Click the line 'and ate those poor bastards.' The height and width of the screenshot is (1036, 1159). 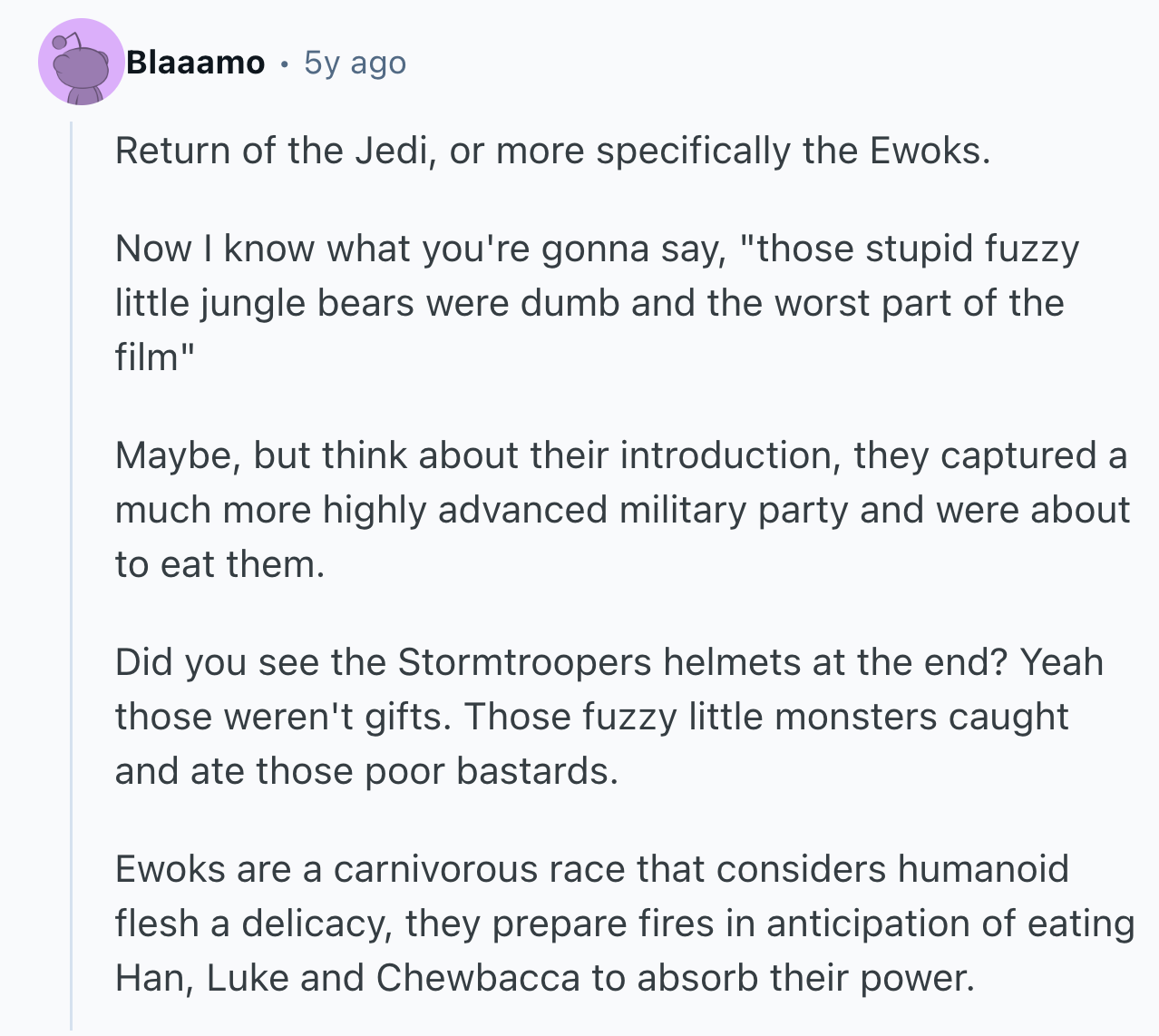366,771
